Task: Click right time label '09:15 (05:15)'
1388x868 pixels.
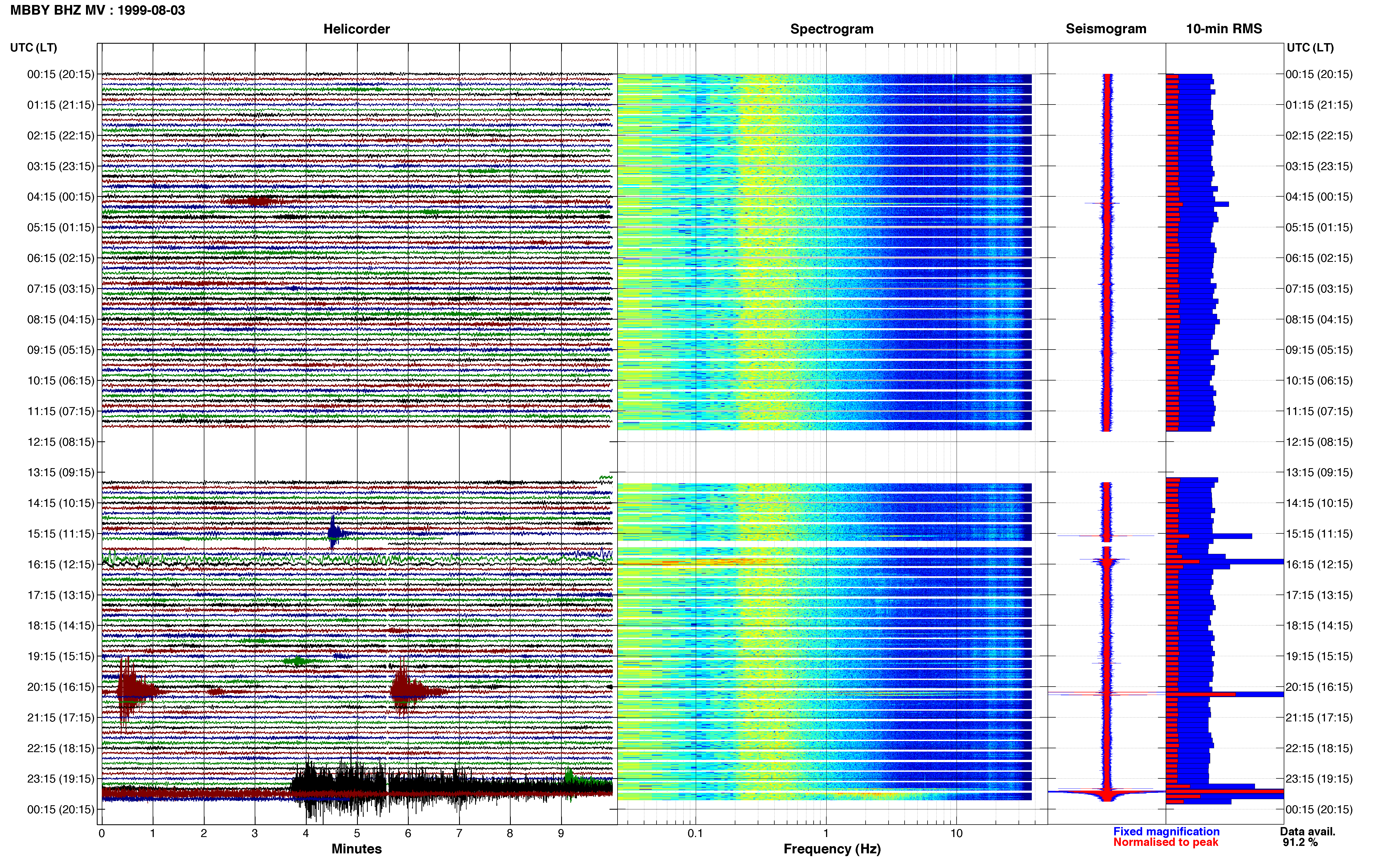Action: click(x=1319, y=350)
